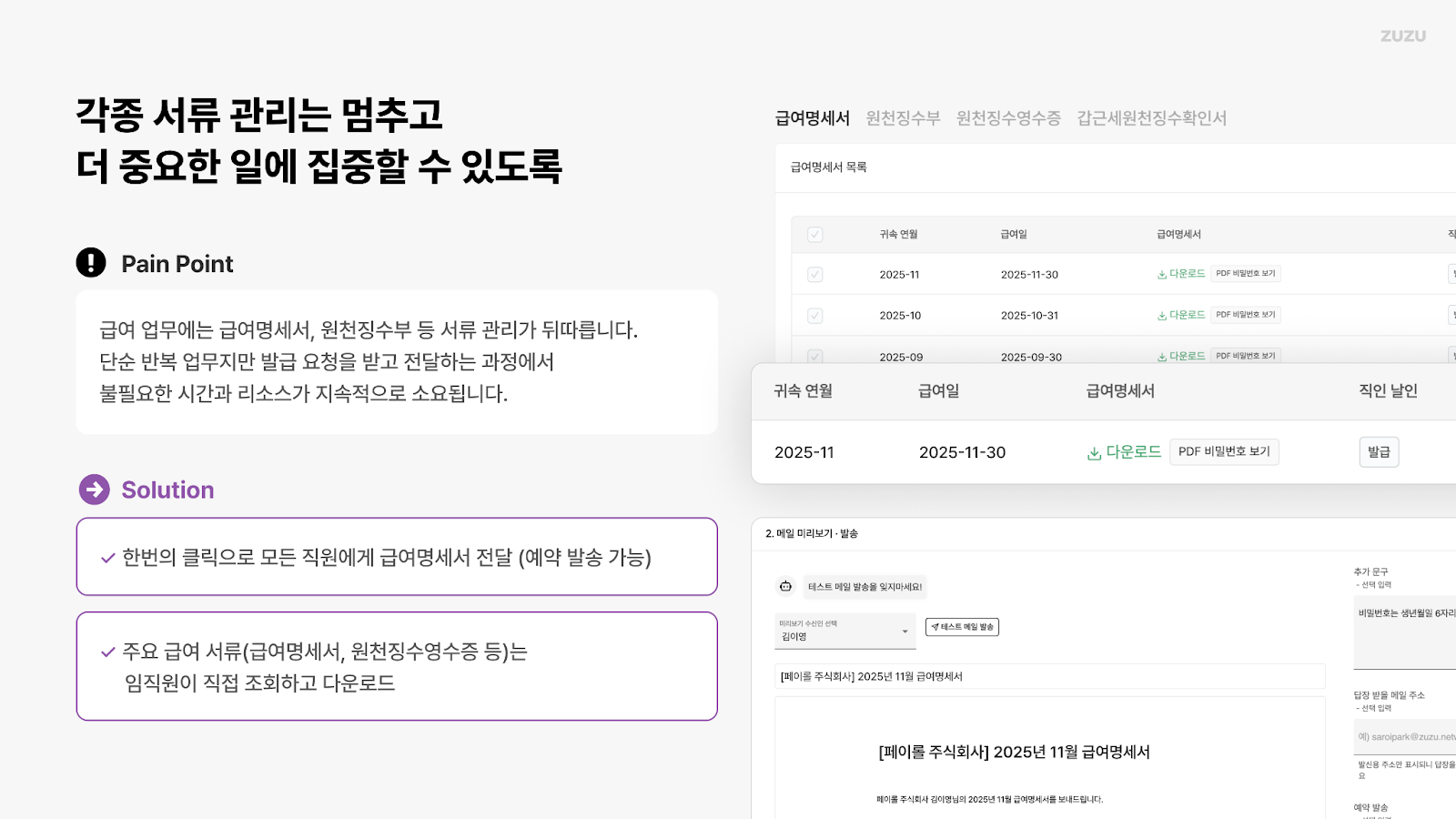Click the purple Solution arrow icon
The height and width of the screenshot is (819, 1456).
94,490
